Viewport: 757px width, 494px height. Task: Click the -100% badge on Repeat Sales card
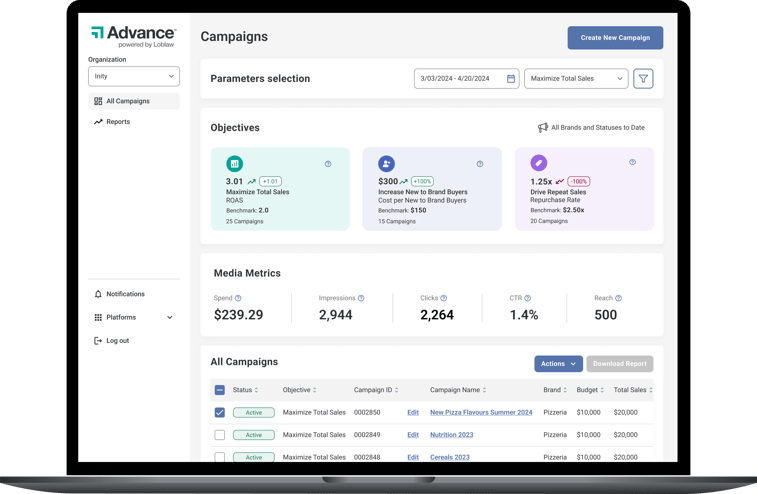[x=579, y=182]
